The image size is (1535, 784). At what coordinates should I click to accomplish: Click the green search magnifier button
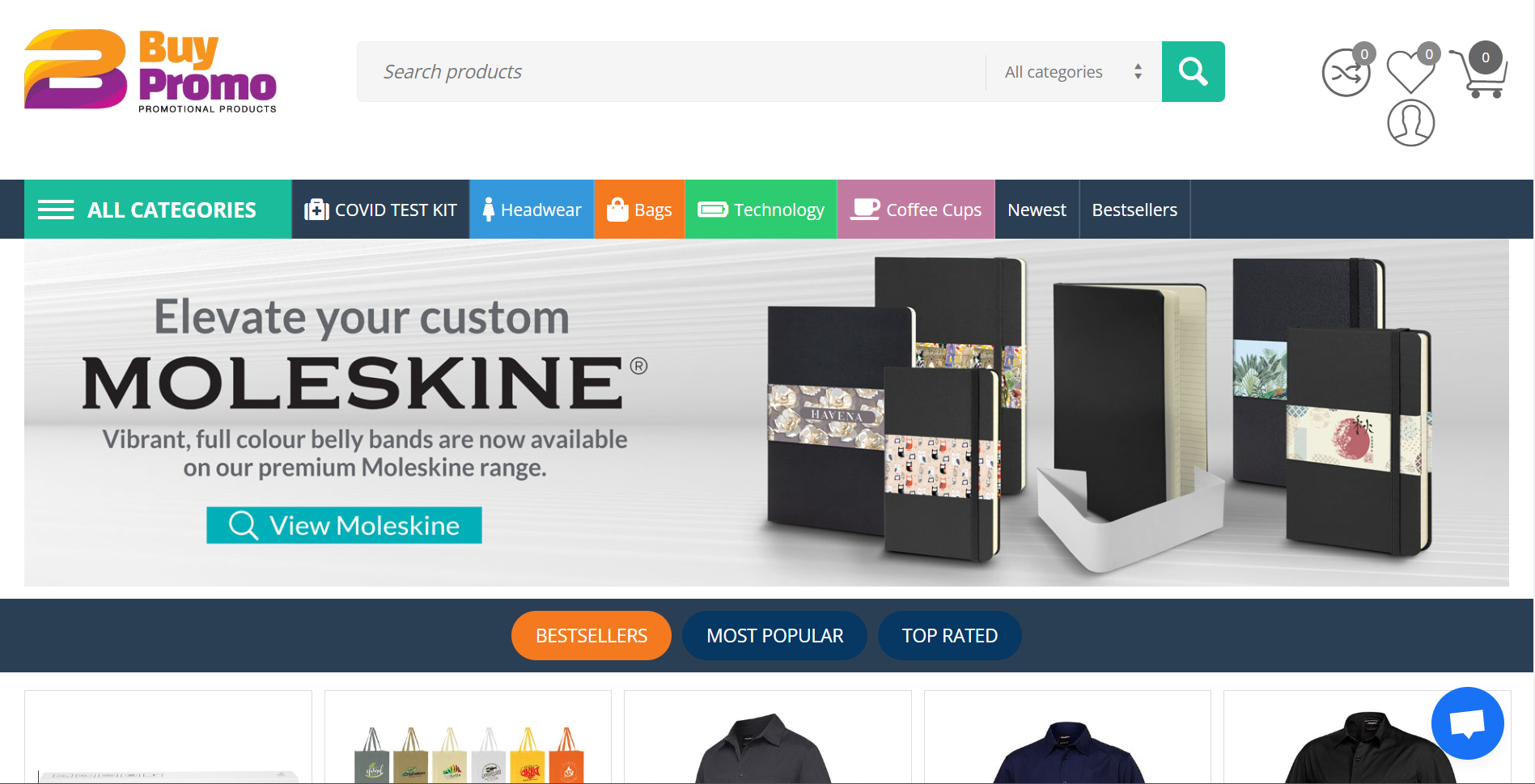[x=1193, y=71]
